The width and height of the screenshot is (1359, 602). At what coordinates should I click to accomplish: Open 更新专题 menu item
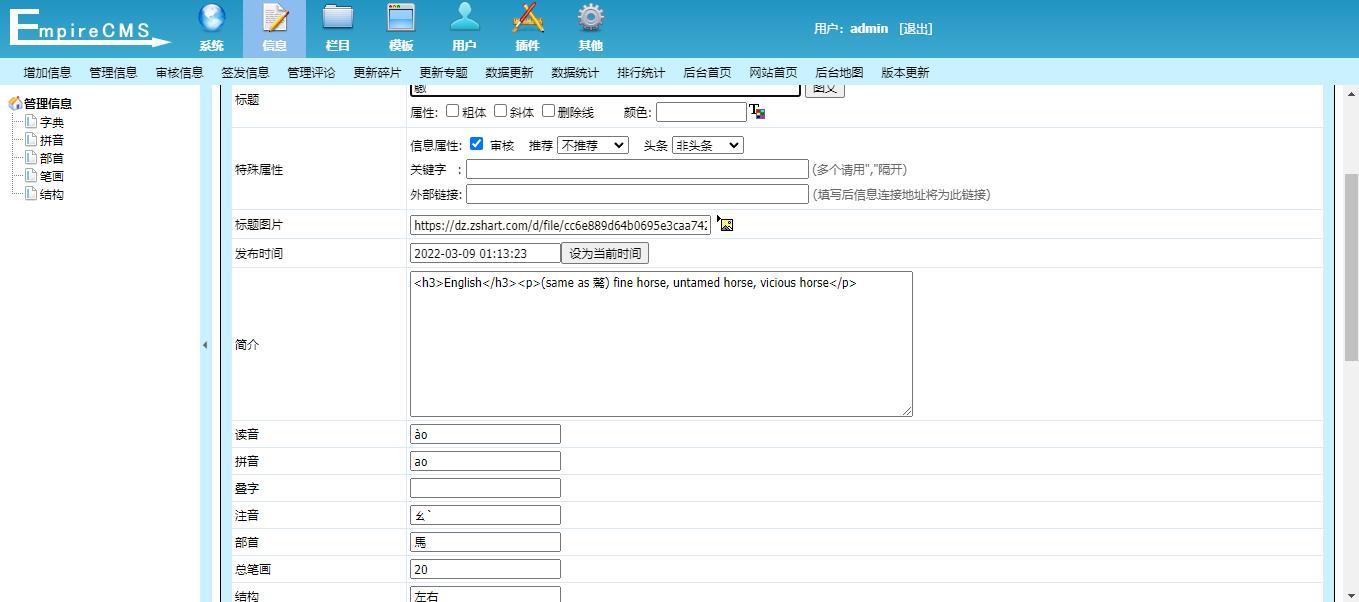(443, 72)
